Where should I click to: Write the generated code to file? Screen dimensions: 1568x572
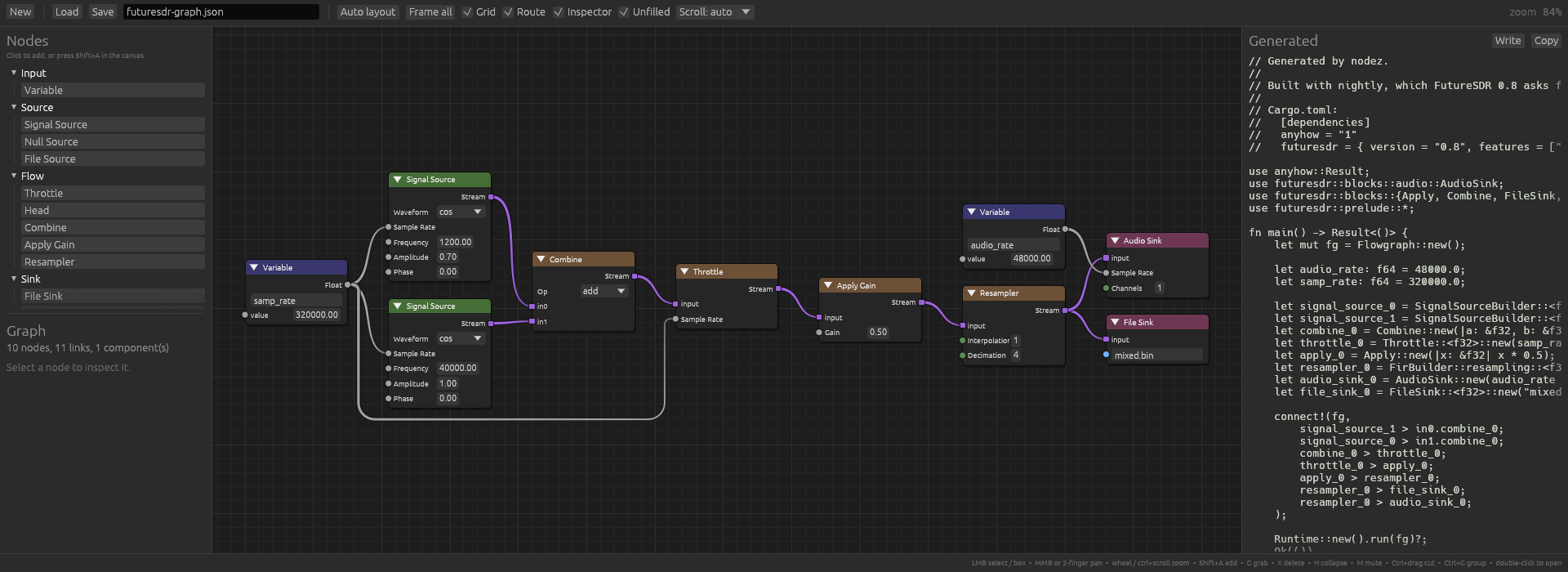pos(1508,40)
